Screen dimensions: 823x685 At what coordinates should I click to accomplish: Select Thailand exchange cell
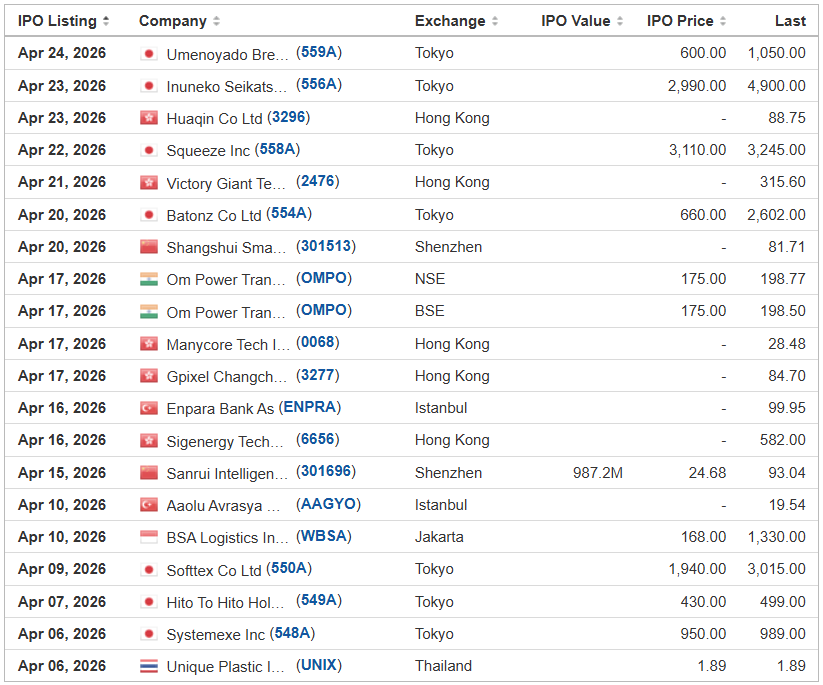[444, 666]
